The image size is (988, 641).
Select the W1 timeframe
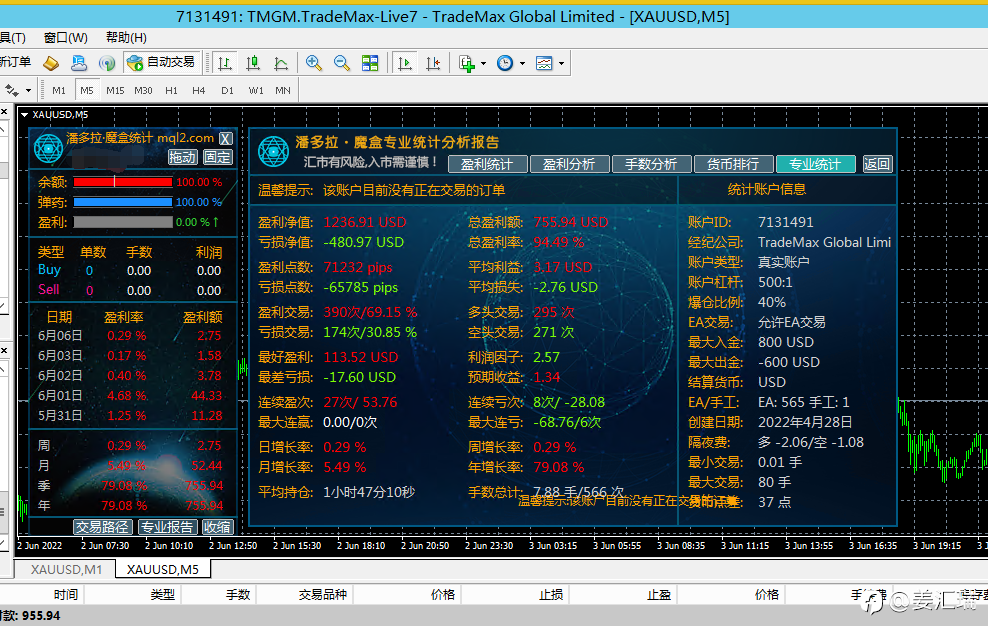tap(256, 91)
